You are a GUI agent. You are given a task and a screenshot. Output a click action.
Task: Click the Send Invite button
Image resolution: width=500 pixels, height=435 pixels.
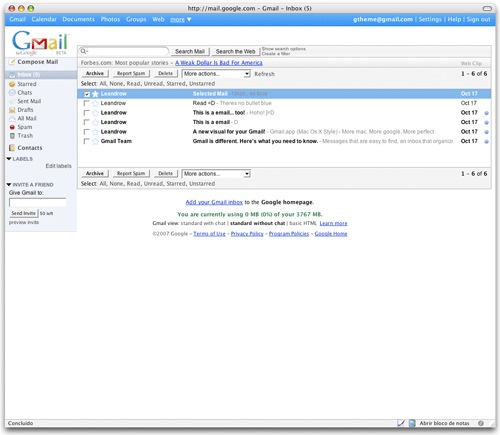23,213
